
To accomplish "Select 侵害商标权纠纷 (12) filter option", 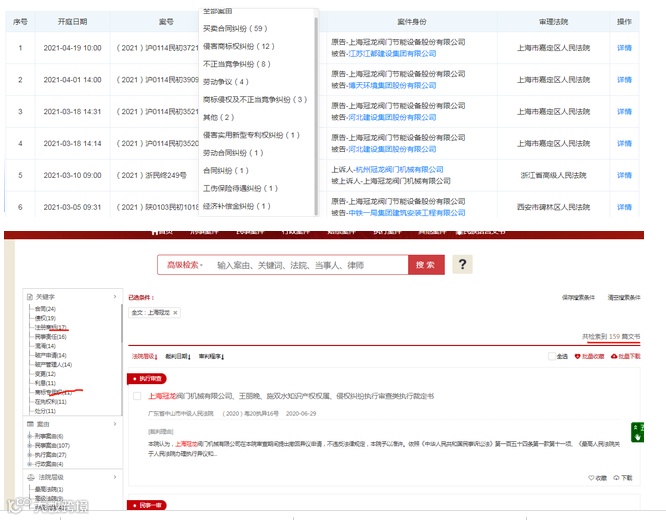I will click(238, 46).
